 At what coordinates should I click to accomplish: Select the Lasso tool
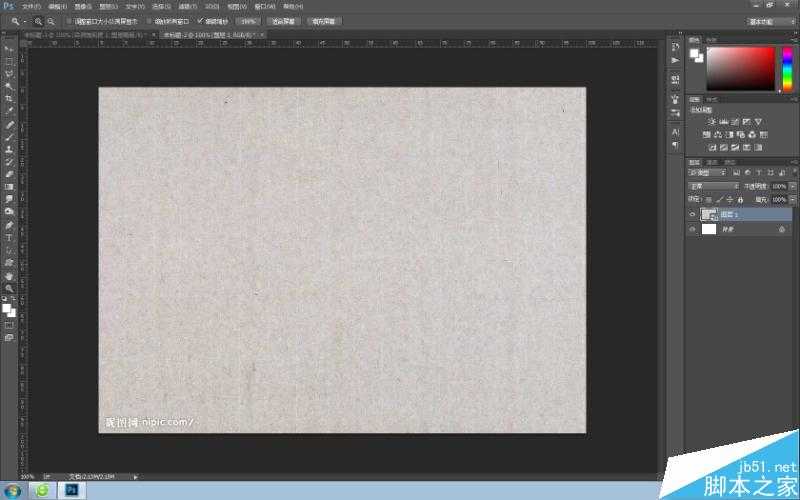point(9,74)
